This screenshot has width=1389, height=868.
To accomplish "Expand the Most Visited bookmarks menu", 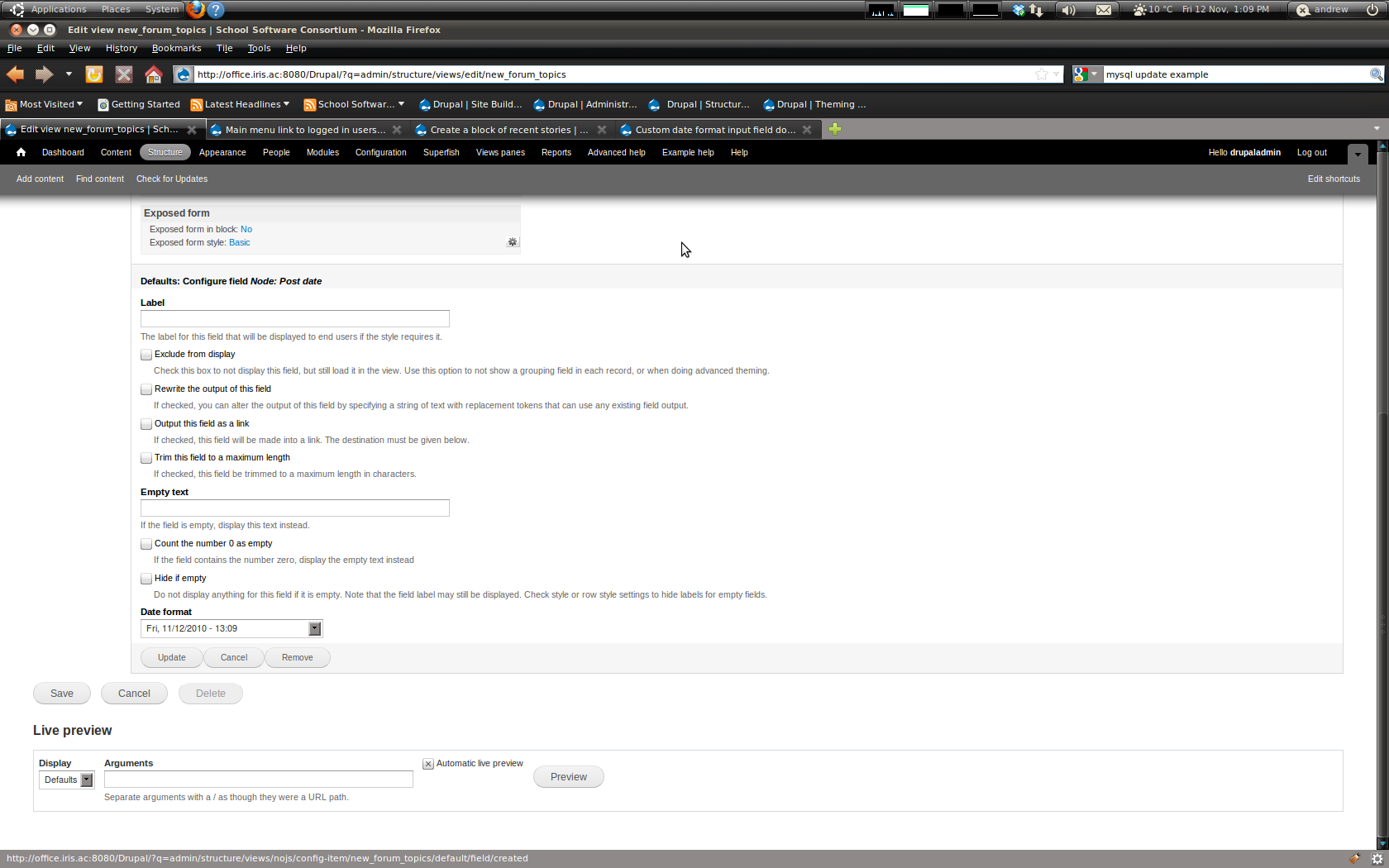I will 44,104.
